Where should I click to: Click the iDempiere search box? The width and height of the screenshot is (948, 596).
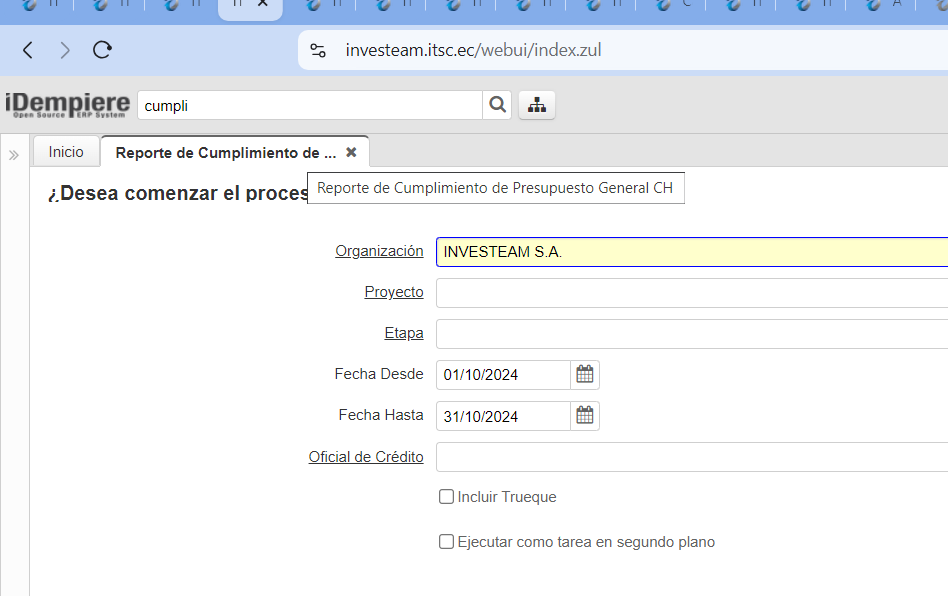coord(310,105)
